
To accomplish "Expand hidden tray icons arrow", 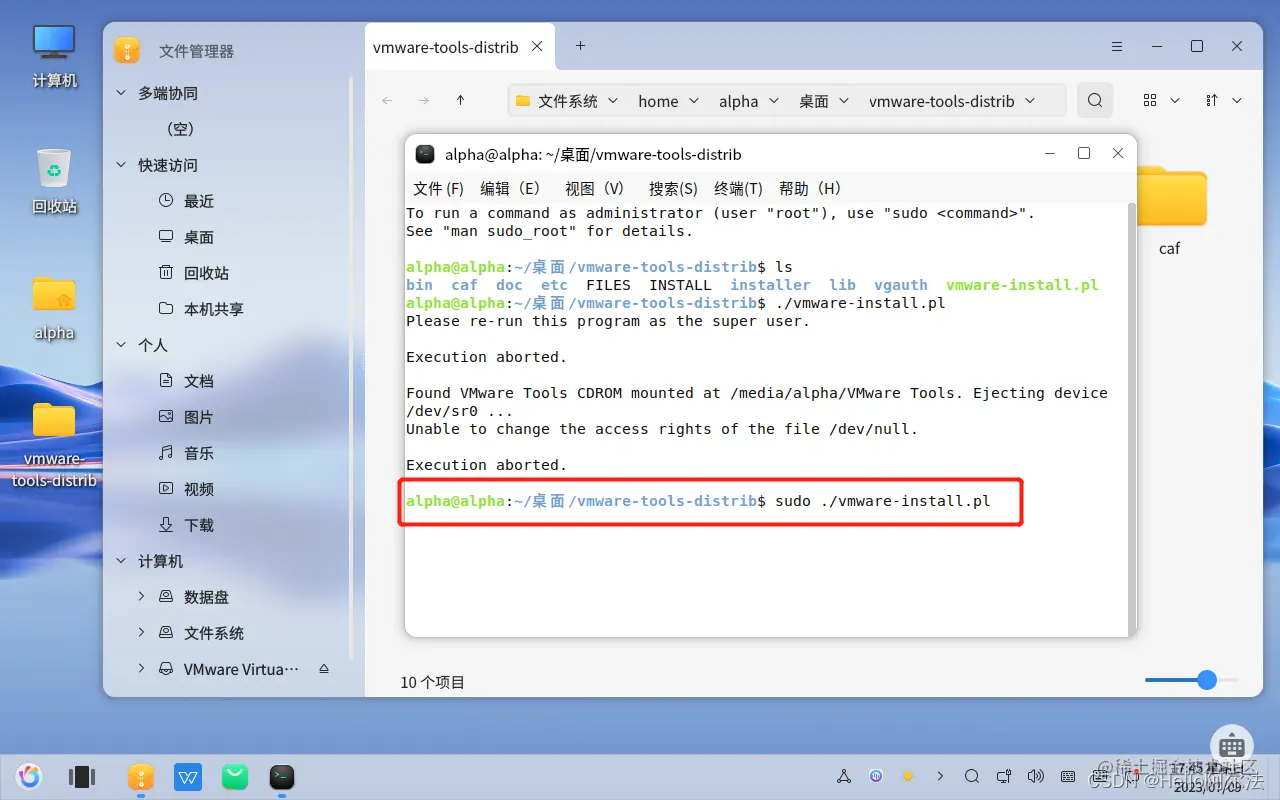I will (940, 776).
